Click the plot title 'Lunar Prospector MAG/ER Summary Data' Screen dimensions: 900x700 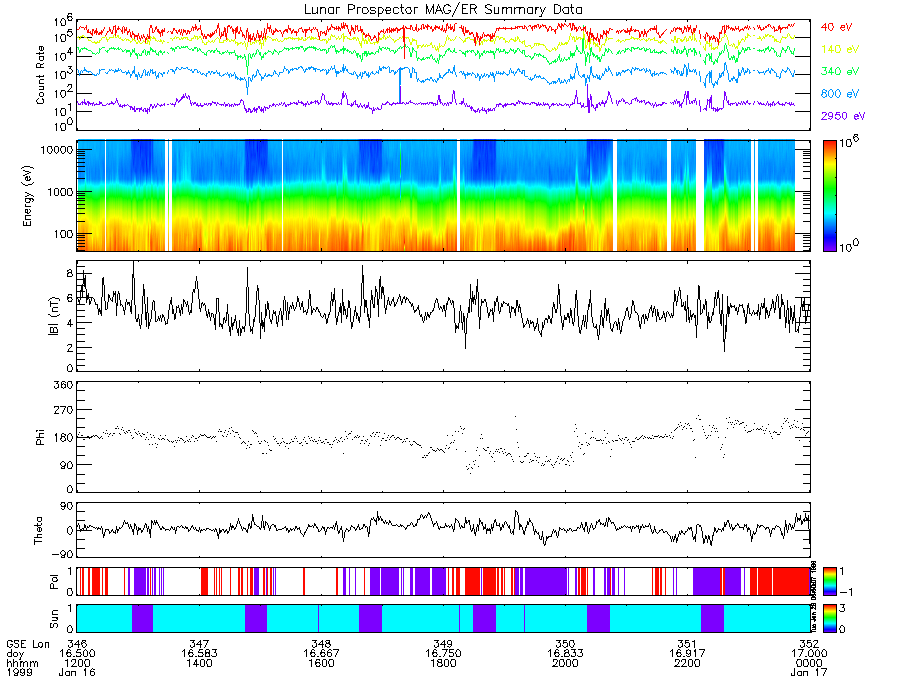pos(443,9)
